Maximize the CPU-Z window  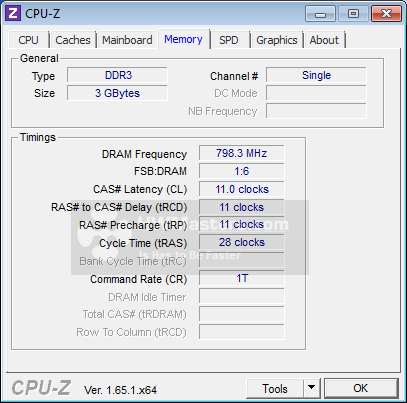[x=353, y=14]
